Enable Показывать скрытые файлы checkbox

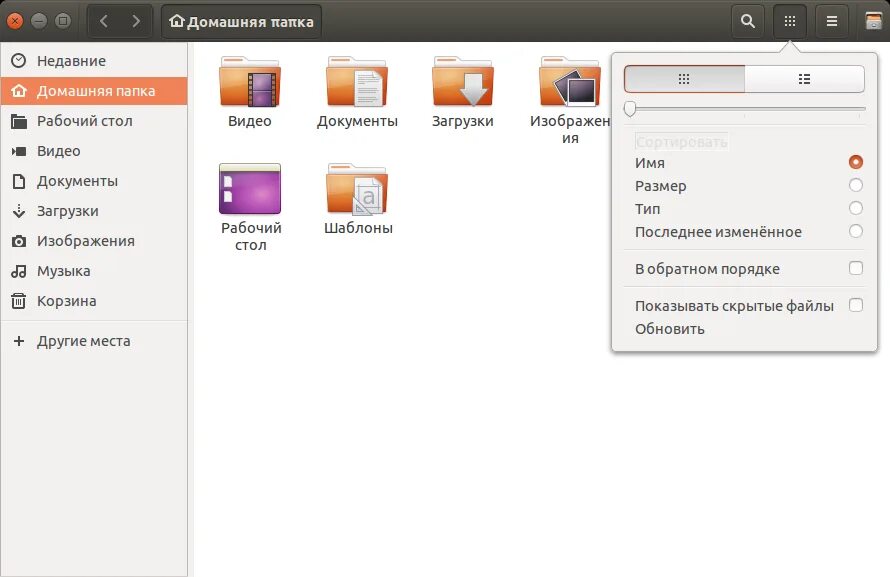click(x=855, y=305)
